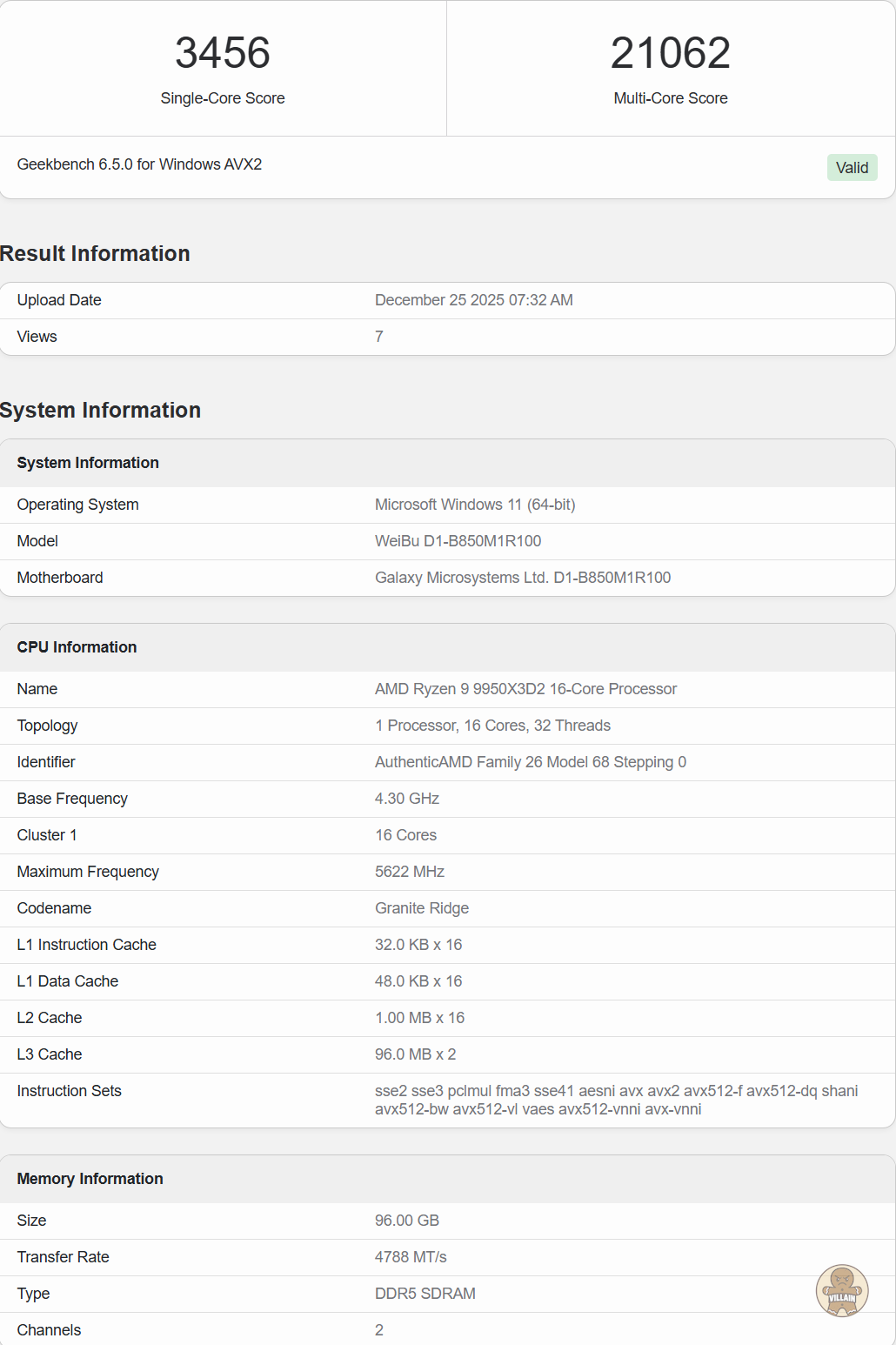Select the AMD Ryzen 9 9950X3D2 processor name
The image size is (896, 1345).
[x=525, y=689]
